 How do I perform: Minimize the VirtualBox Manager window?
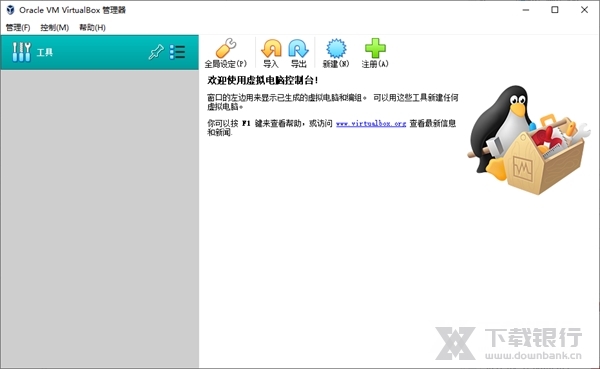[x=526, y=10]
